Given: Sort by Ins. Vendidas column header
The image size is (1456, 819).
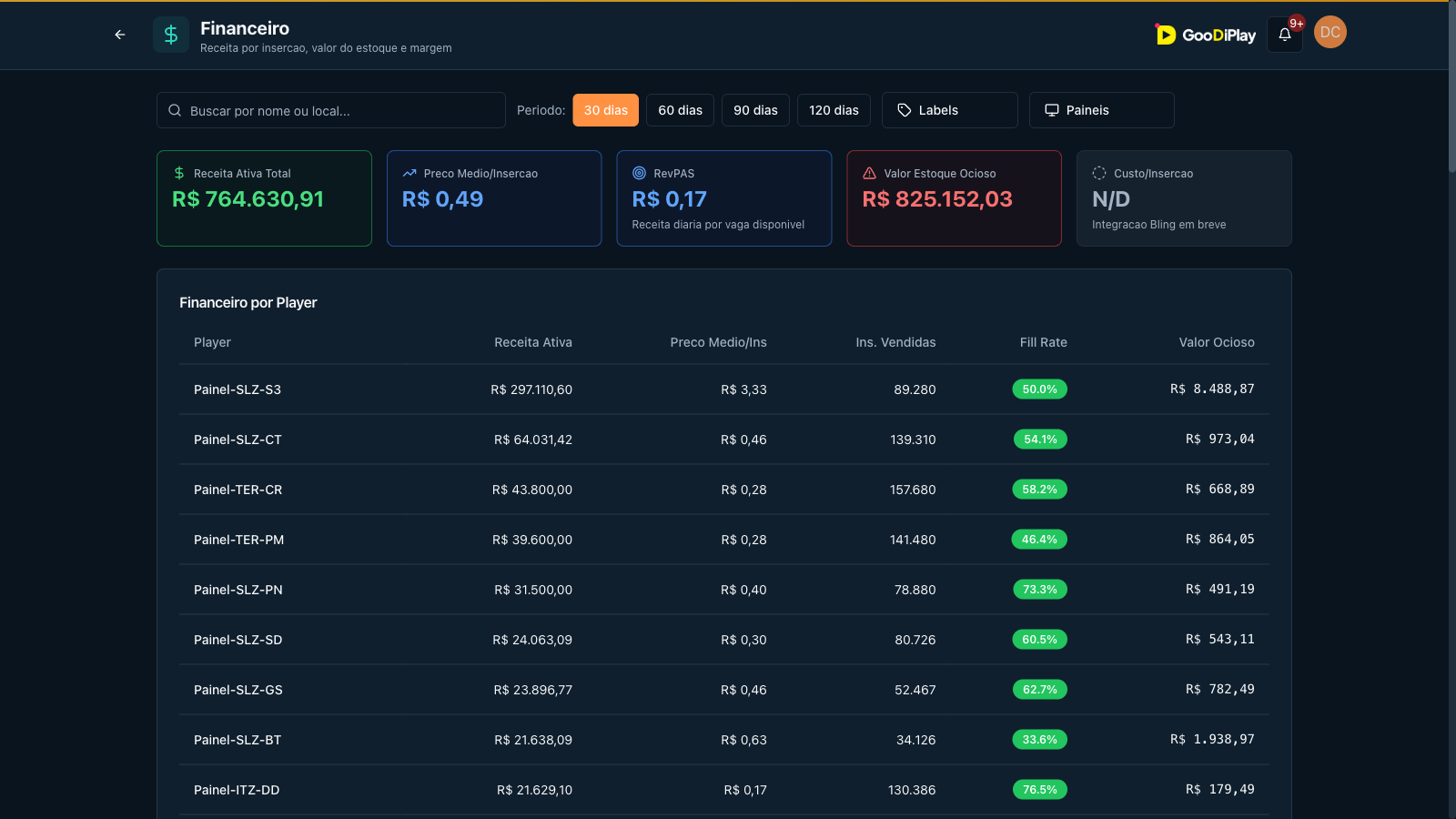Looking at the screenshot, I should tap(895, 342).
